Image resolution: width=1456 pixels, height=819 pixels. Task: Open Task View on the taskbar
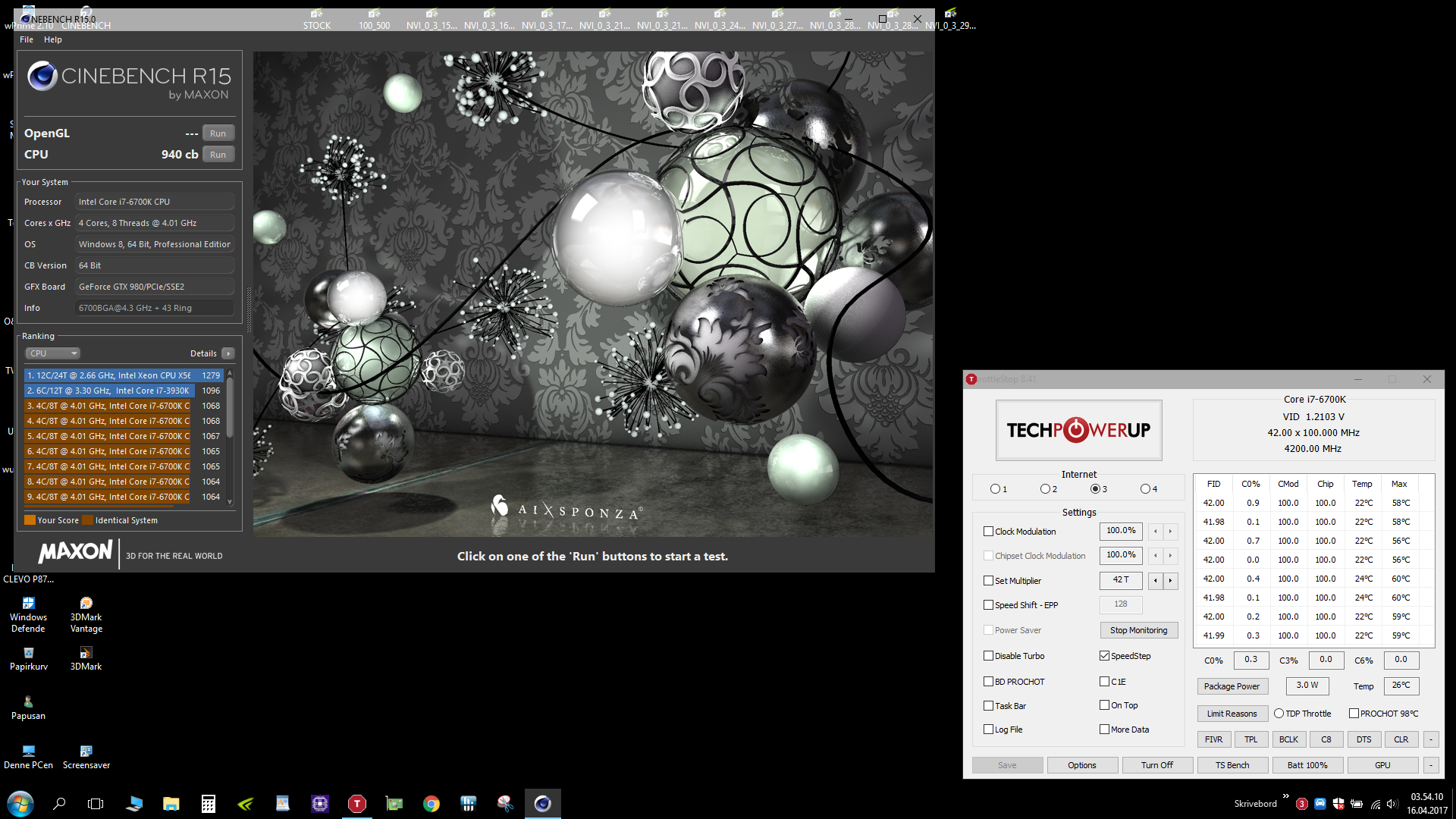(x=96, y=803)
